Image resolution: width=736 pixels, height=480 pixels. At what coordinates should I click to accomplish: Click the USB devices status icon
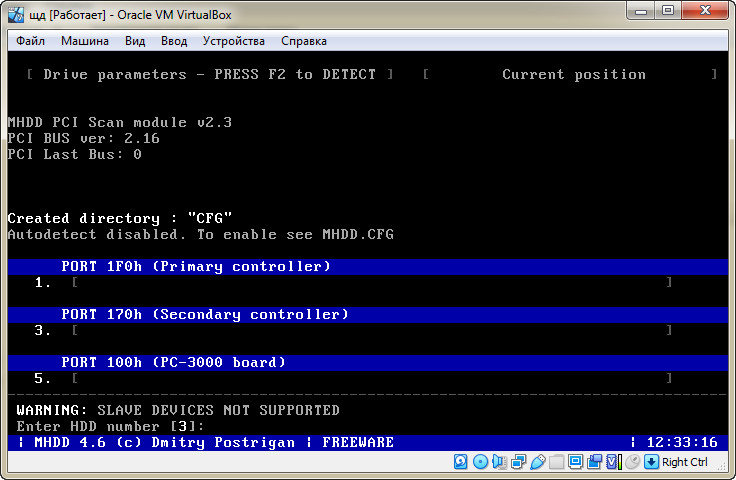[538, 462]
